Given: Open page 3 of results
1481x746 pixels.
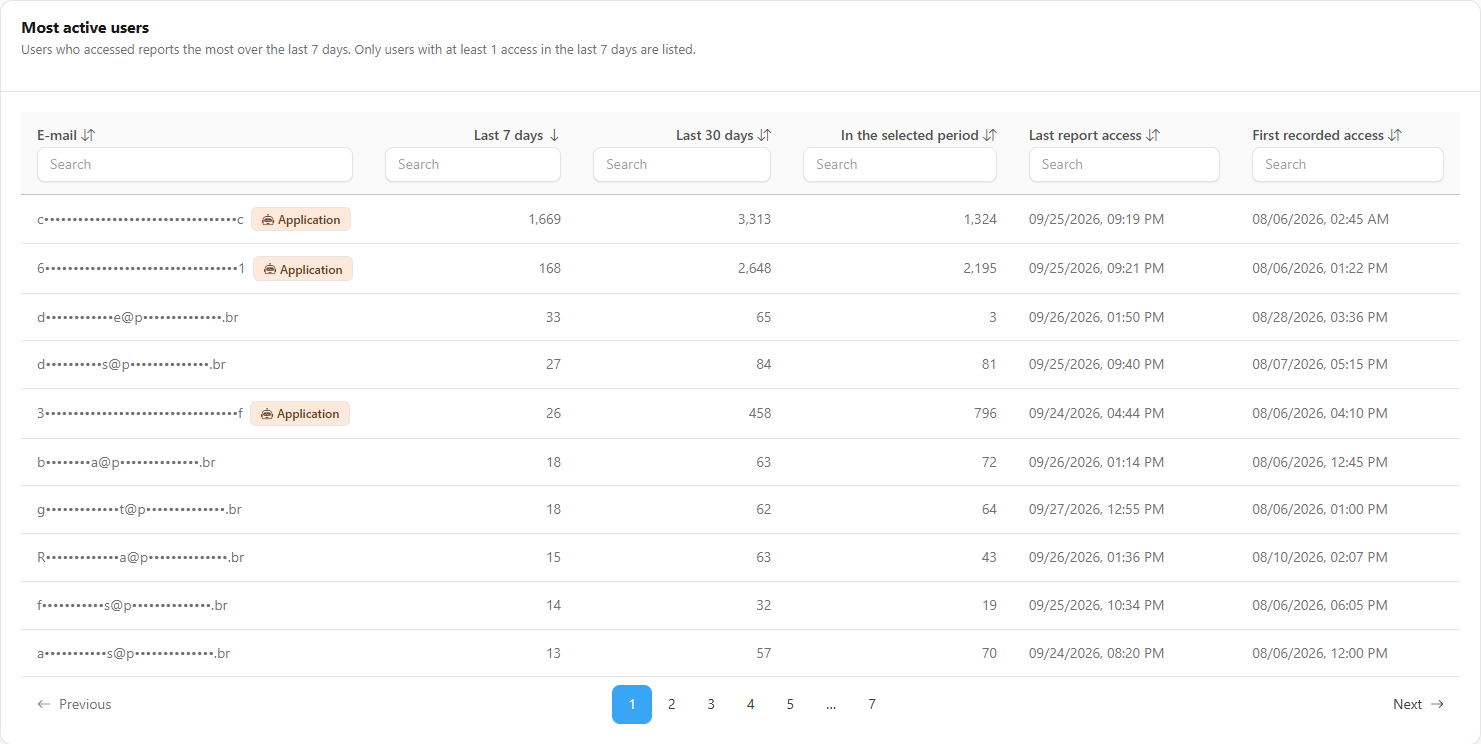Looking at the screenshot, I should (711, 704).
